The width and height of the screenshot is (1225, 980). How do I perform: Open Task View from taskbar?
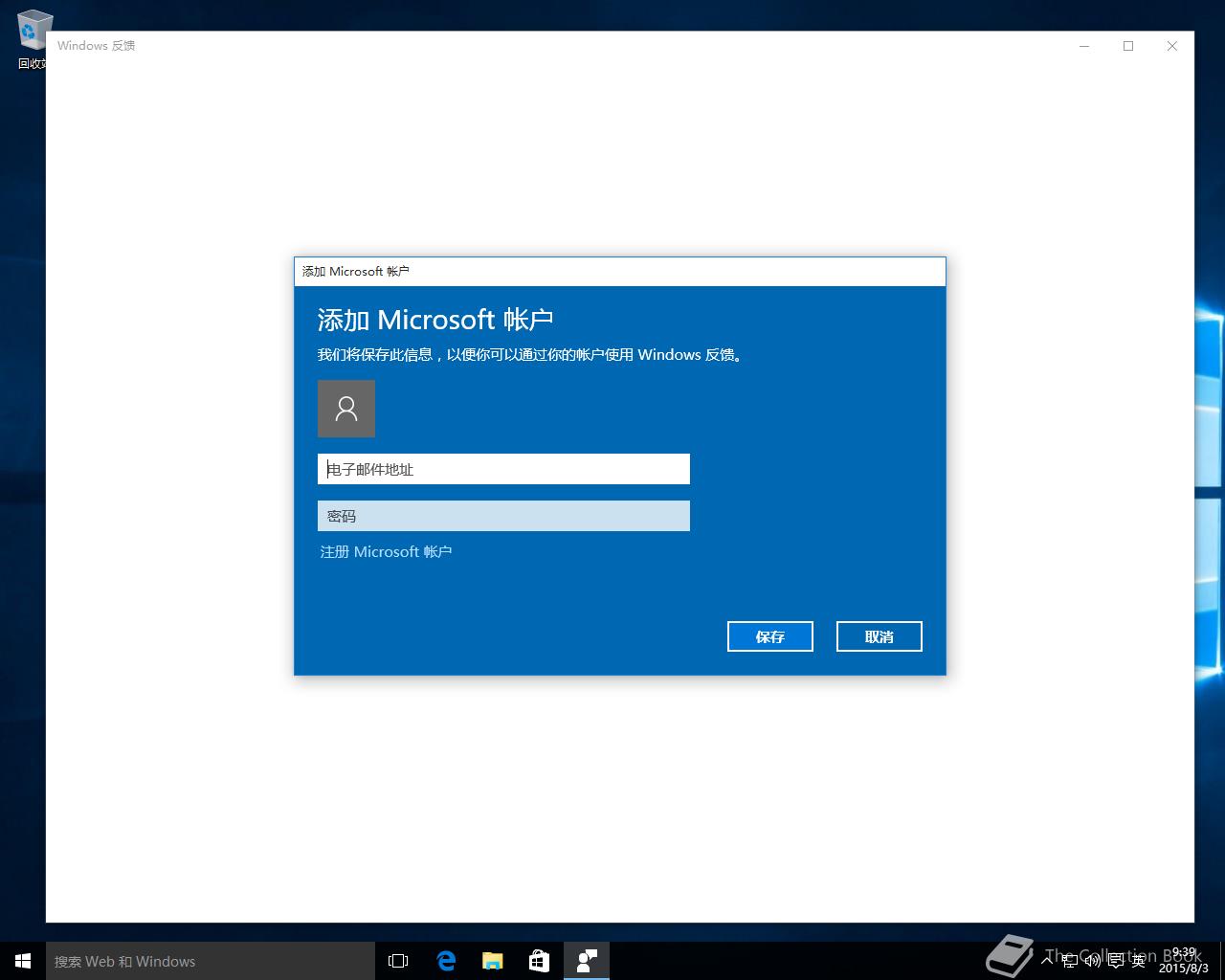pos(398,961)
